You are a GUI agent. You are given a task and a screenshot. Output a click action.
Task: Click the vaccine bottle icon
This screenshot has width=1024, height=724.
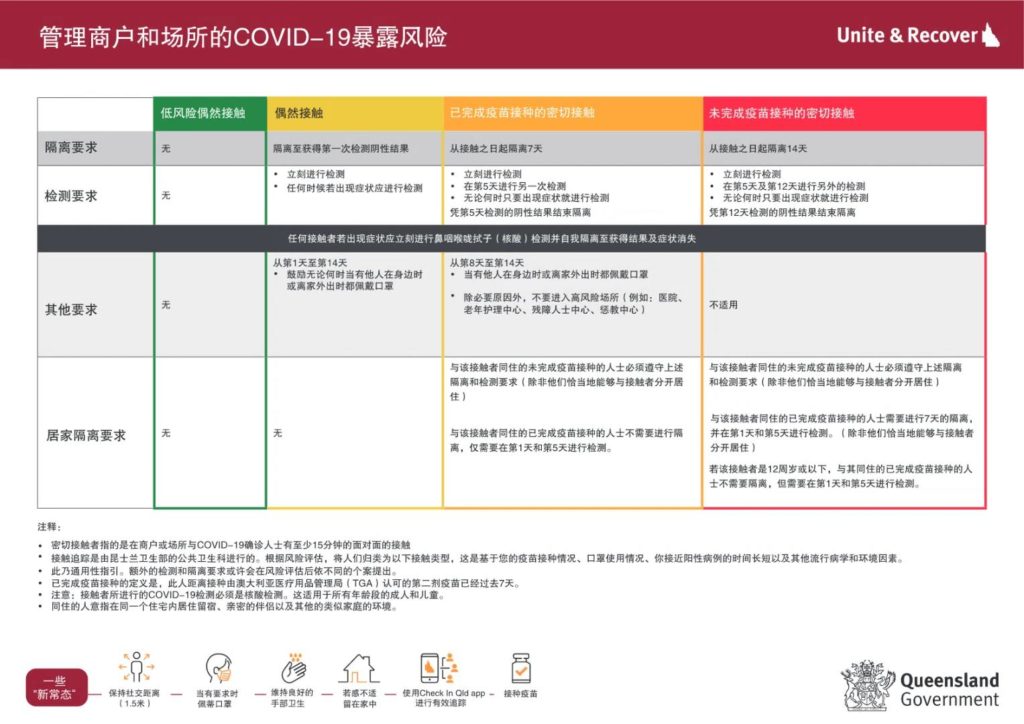click(520, 669)
